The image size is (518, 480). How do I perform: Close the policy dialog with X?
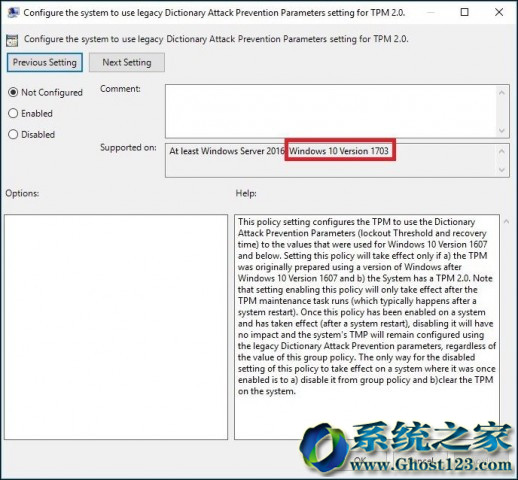pyautogui.click(x=499, y=12)
